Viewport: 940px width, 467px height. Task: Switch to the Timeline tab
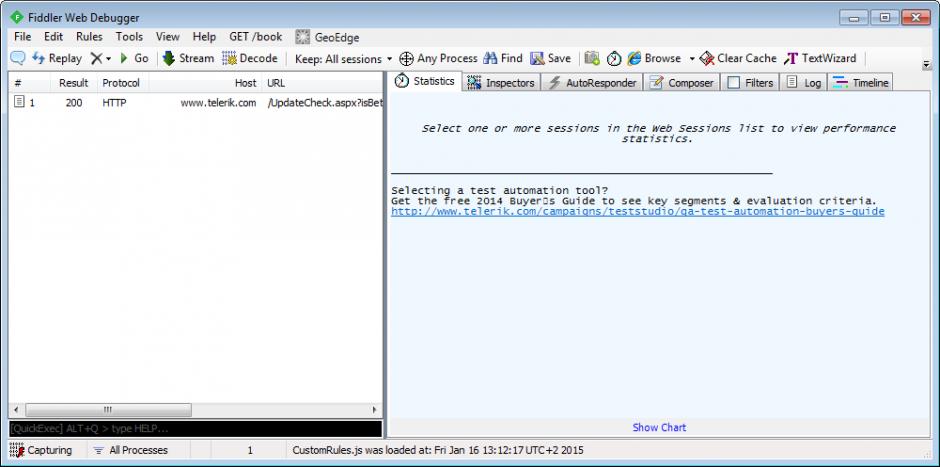pos(860,83)
